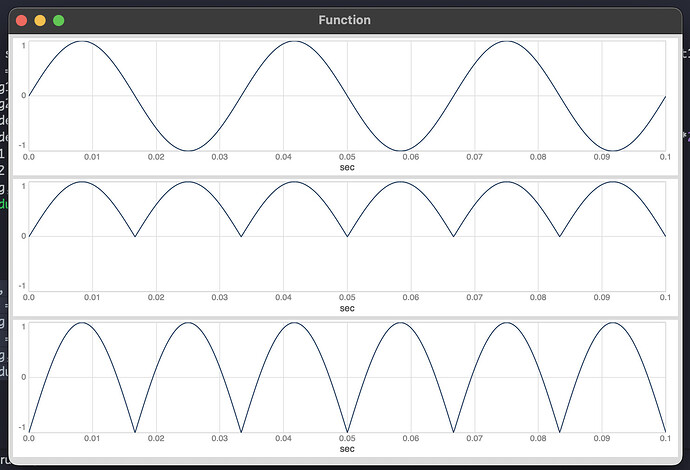
Task: Click the 0 y-axis label of bottom plot
Action: coord(23,377)
